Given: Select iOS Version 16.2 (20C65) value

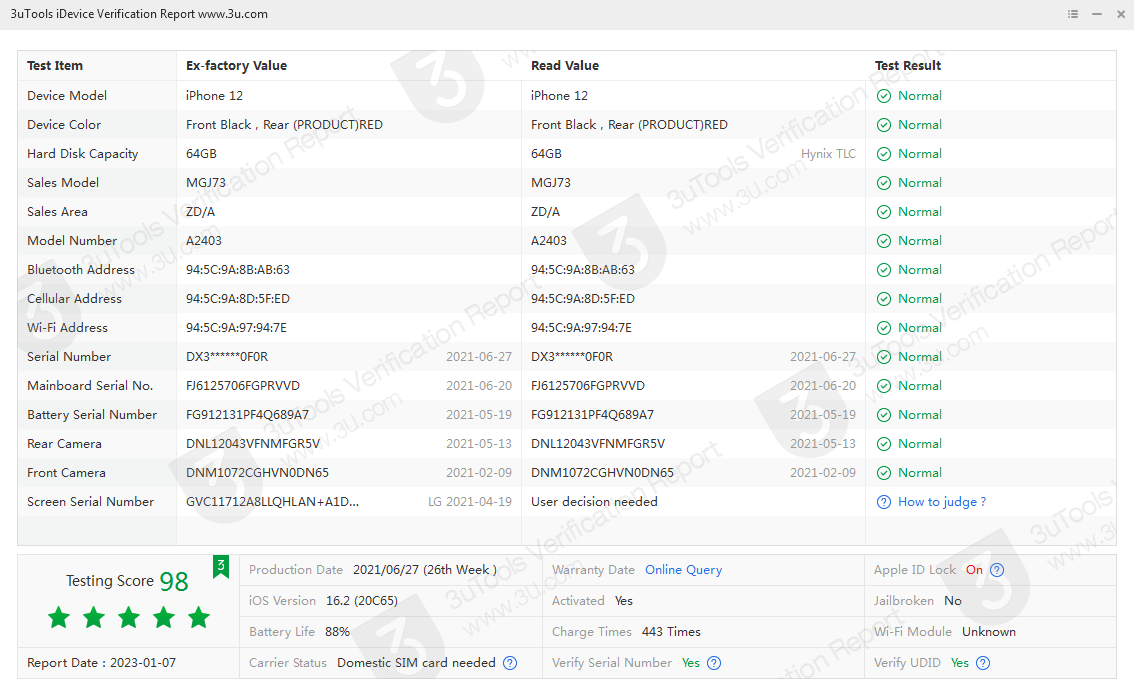Looking at the screenshot, I should [x=362, y=601].
